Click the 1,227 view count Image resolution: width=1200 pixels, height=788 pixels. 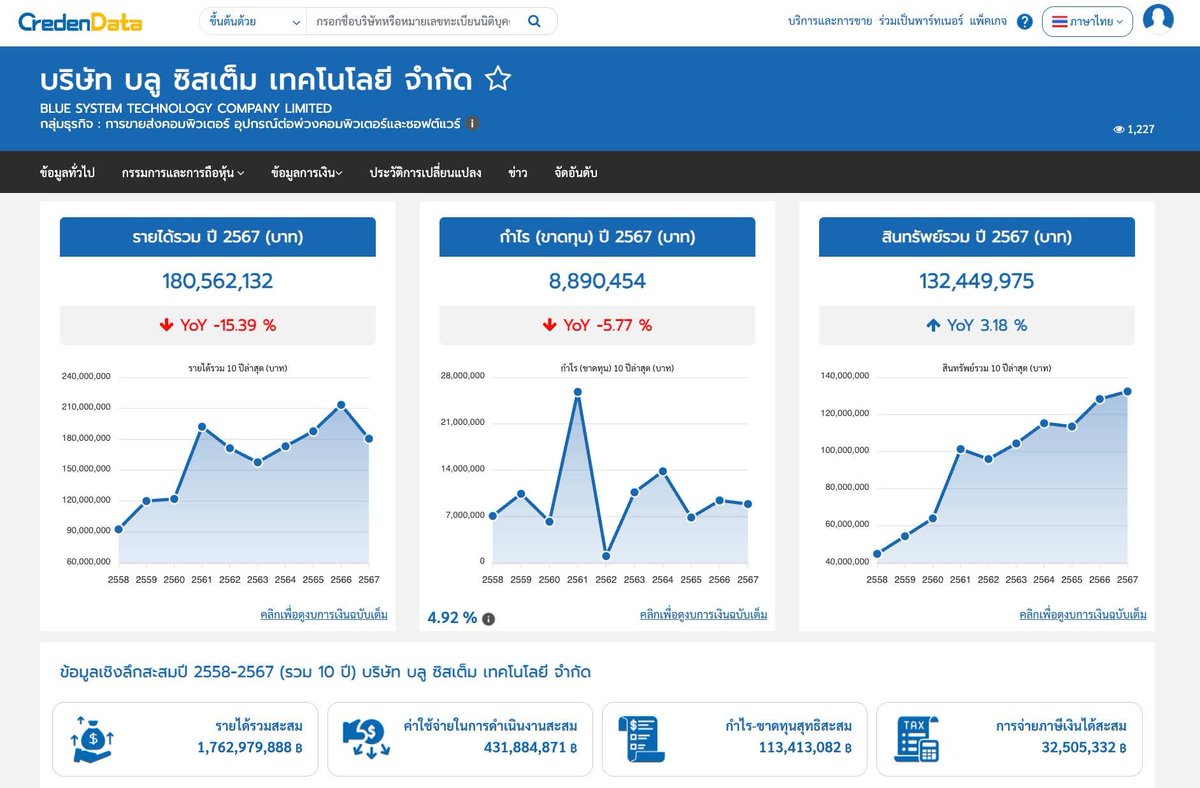point(1141,129)
